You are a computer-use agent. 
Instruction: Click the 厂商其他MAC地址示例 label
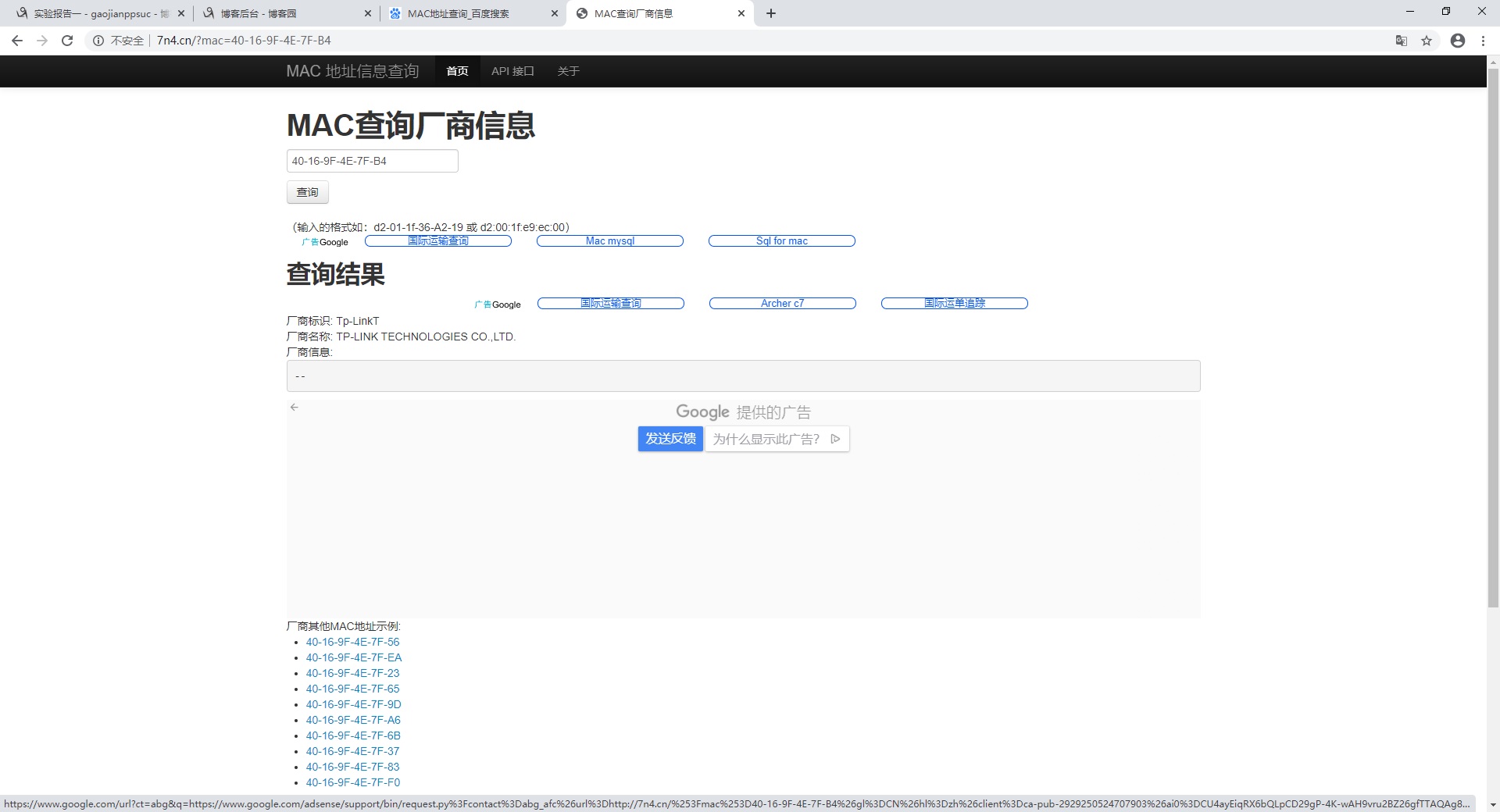[x=344, y=626]
